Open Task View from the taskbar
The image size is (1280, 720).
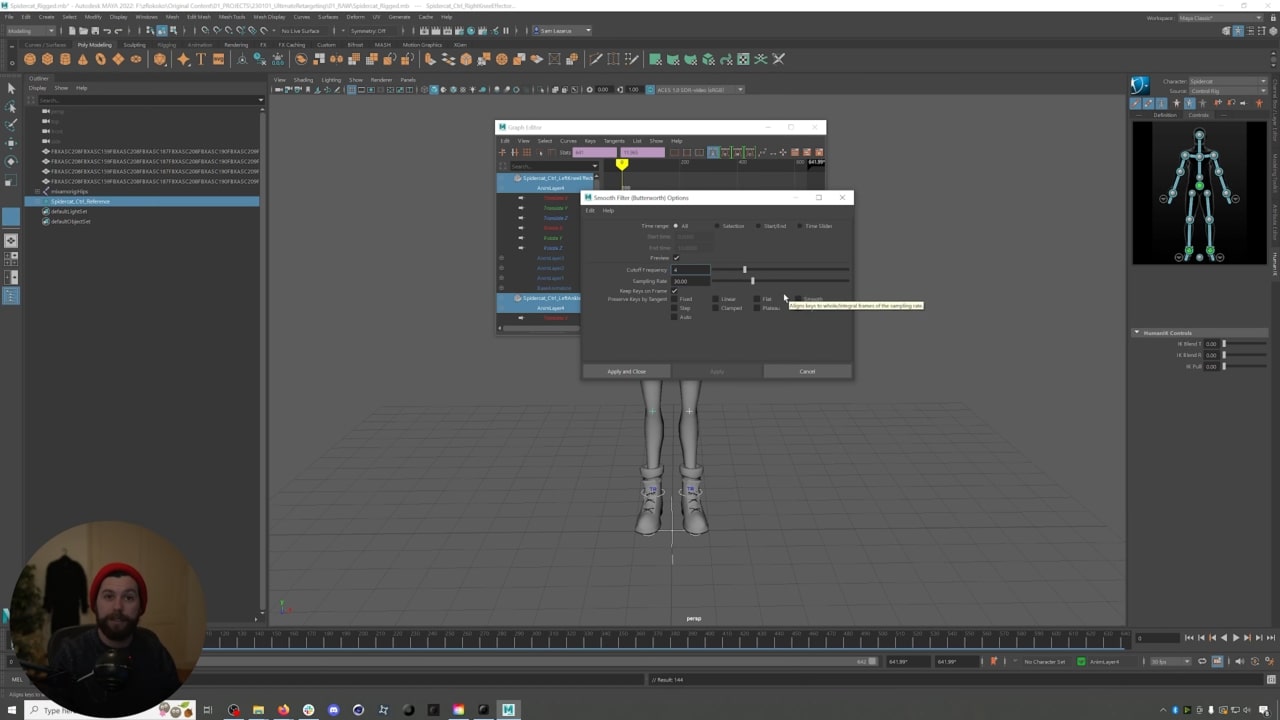pos(208,710)
